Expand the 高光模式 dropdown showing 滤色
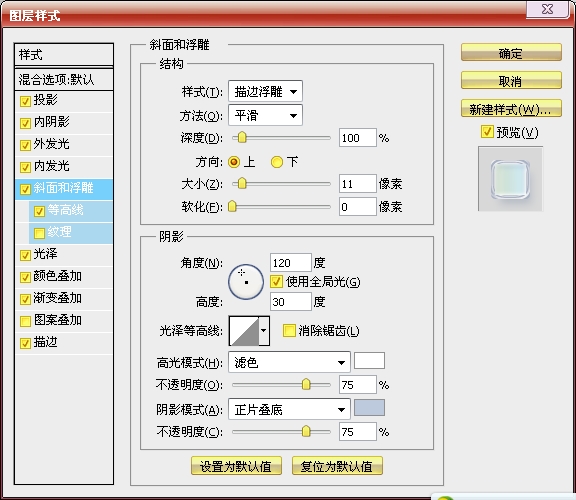The image size is (576, 500). (289, 363)
